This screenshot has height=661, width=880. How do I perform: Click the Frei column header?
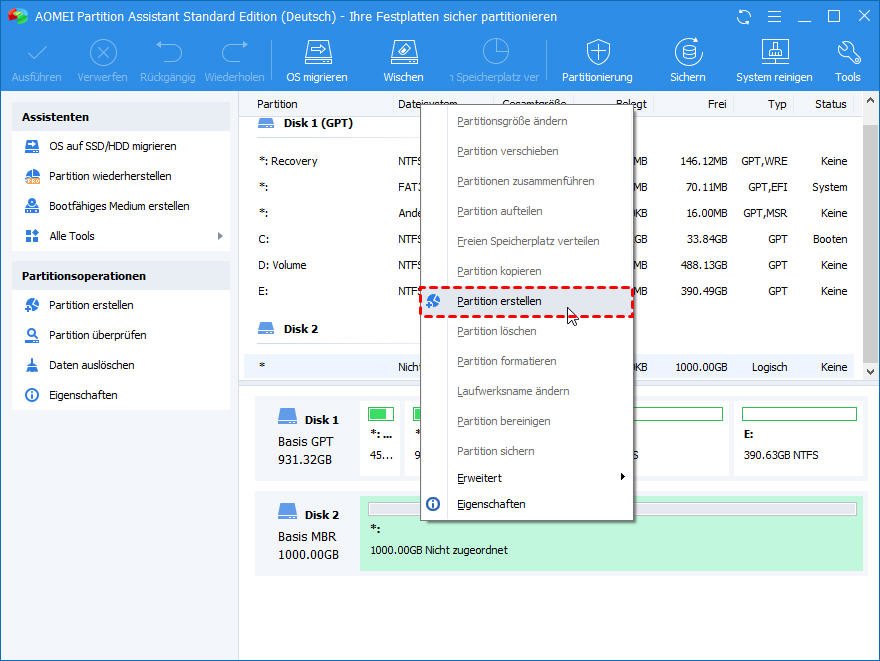click(x=717, y=104)
